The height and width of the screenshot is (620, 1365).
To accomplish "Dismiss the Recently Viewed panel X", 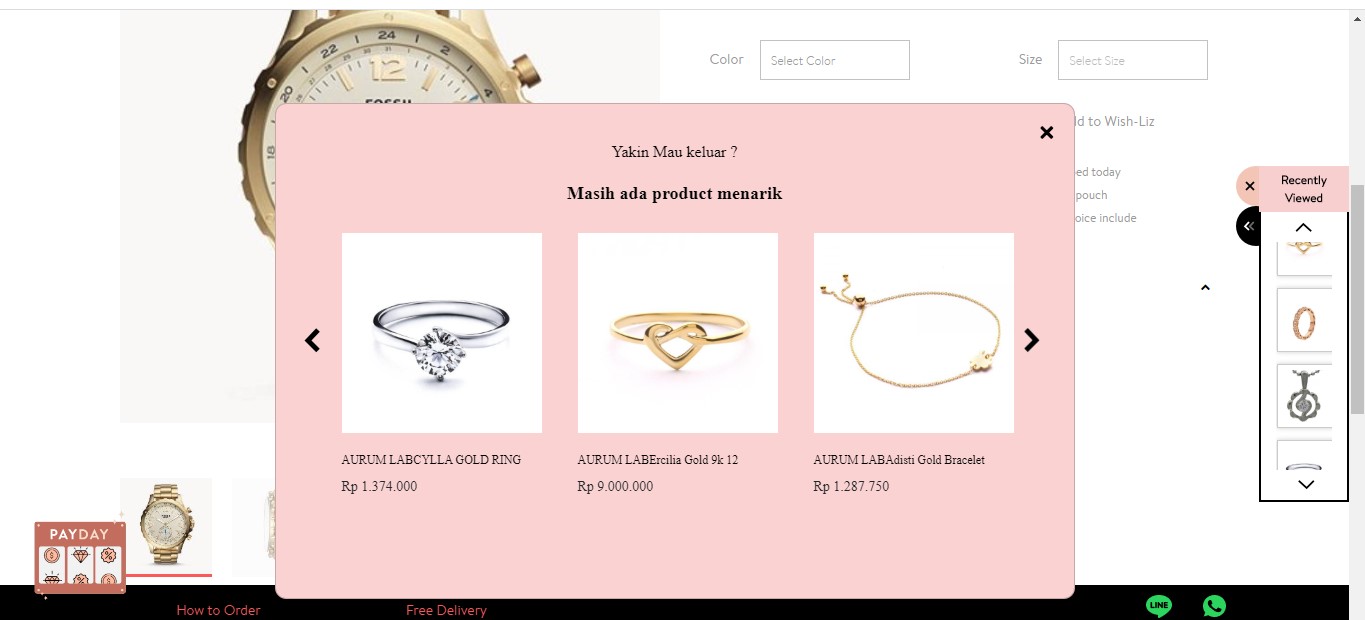I will click(x=1249, y=186).
